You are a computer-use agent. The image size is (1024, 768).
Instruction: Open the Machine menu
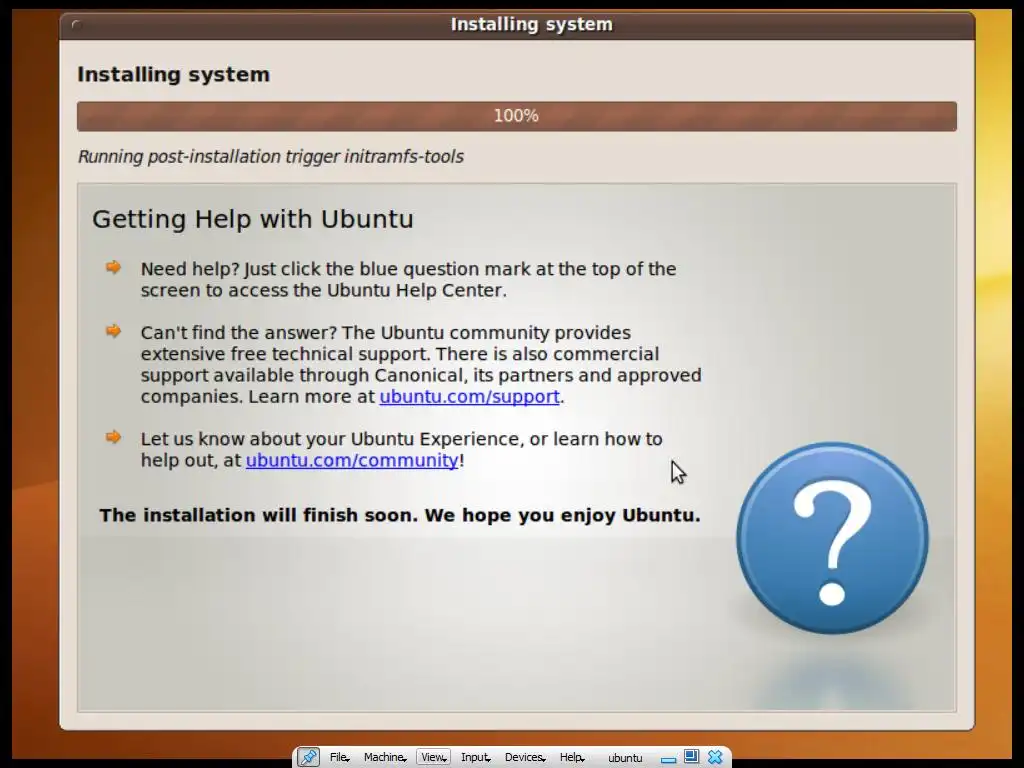click(385, 757)
